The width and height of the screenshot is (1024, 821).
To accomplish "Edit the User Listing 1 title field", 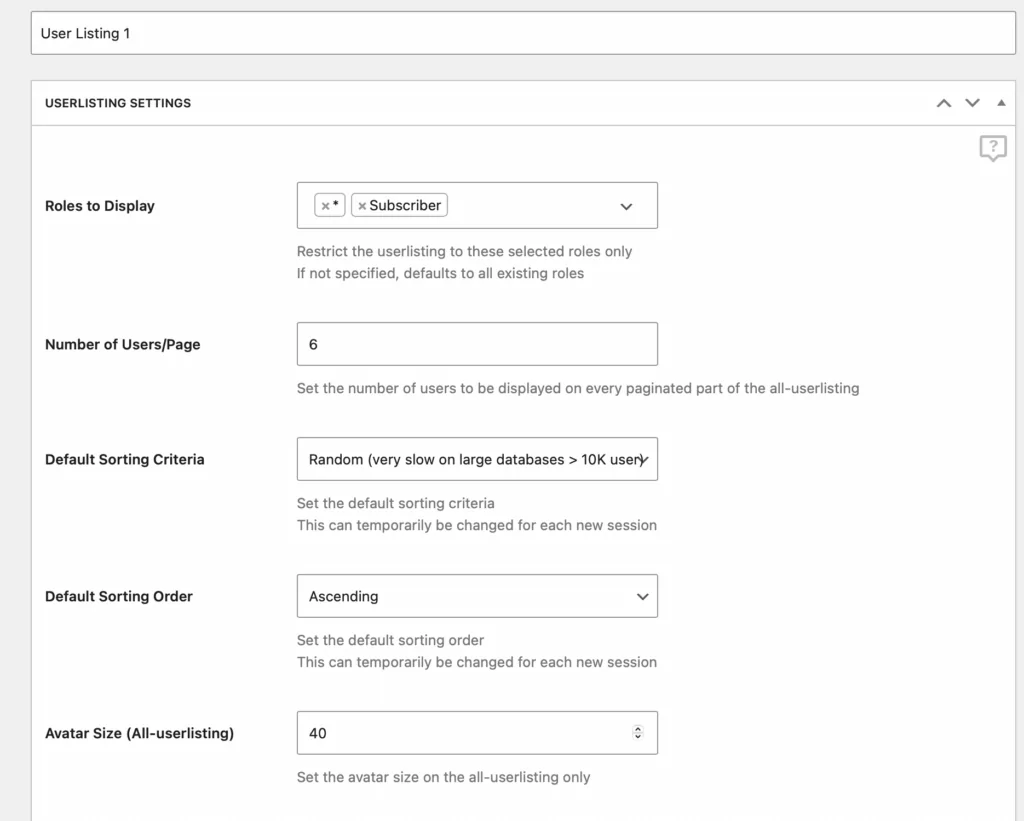I will click(522, 33).
